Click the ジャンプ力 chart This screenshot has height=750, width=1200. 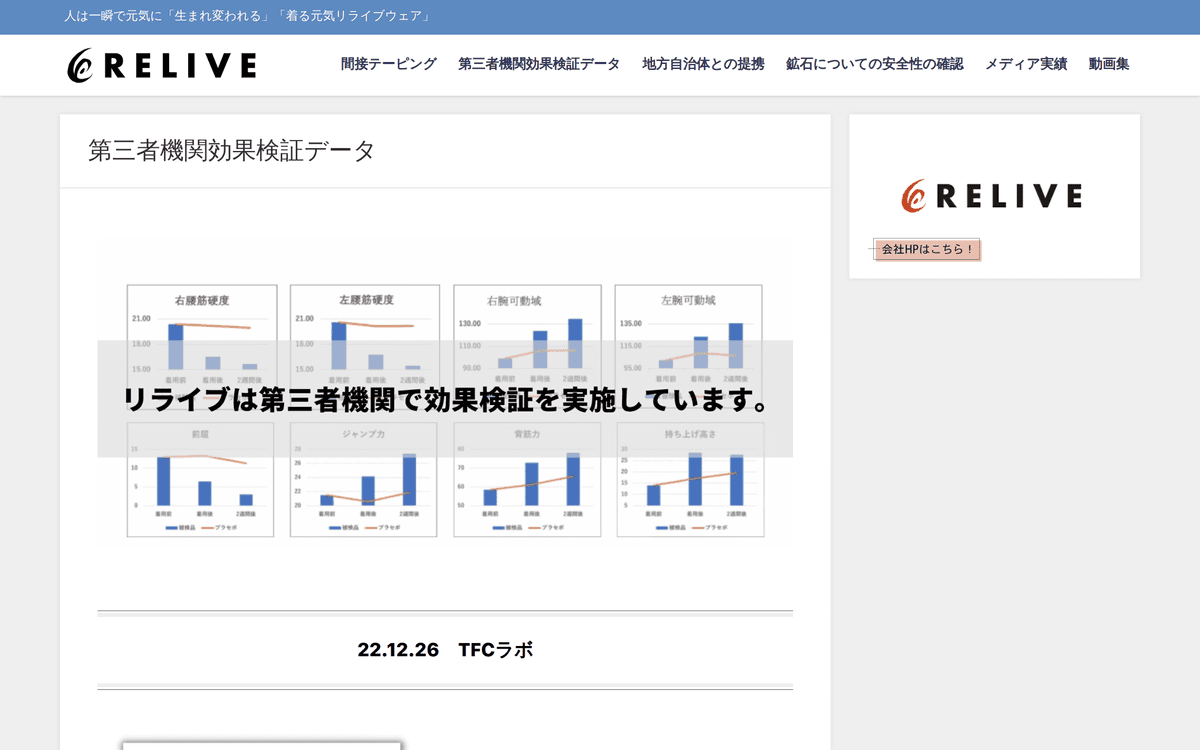coord(363,480)
